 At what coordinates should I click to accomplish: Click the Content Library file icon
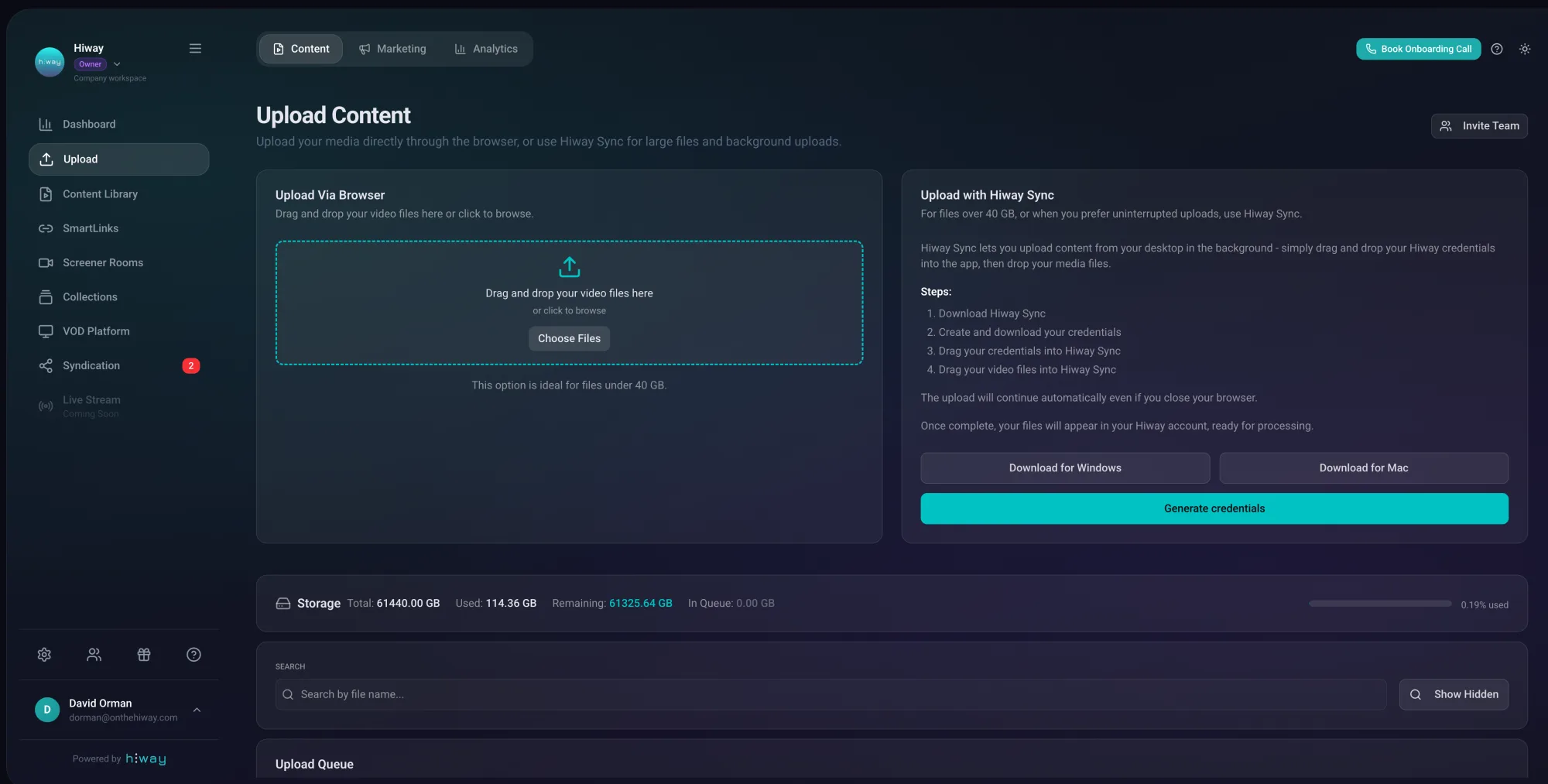pos(46,194)
